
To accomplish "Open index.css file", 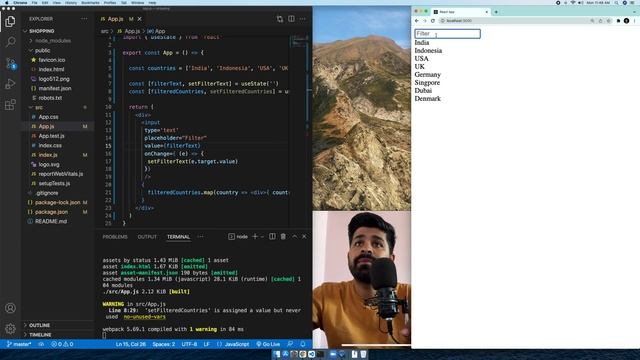I will click(x=50, y=145).
